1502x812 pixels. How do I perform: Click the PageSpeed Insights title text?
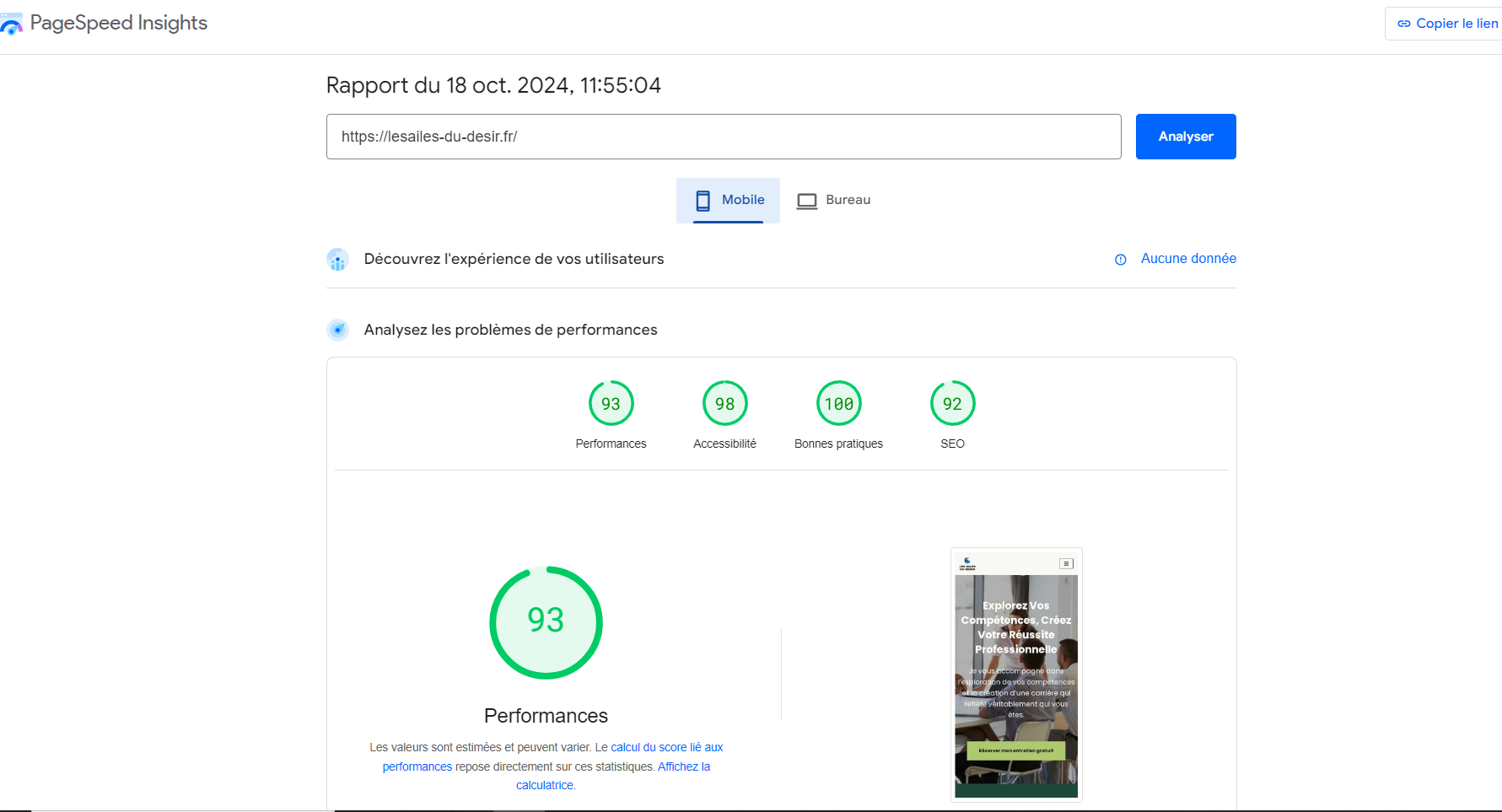(x=119, y=23)
